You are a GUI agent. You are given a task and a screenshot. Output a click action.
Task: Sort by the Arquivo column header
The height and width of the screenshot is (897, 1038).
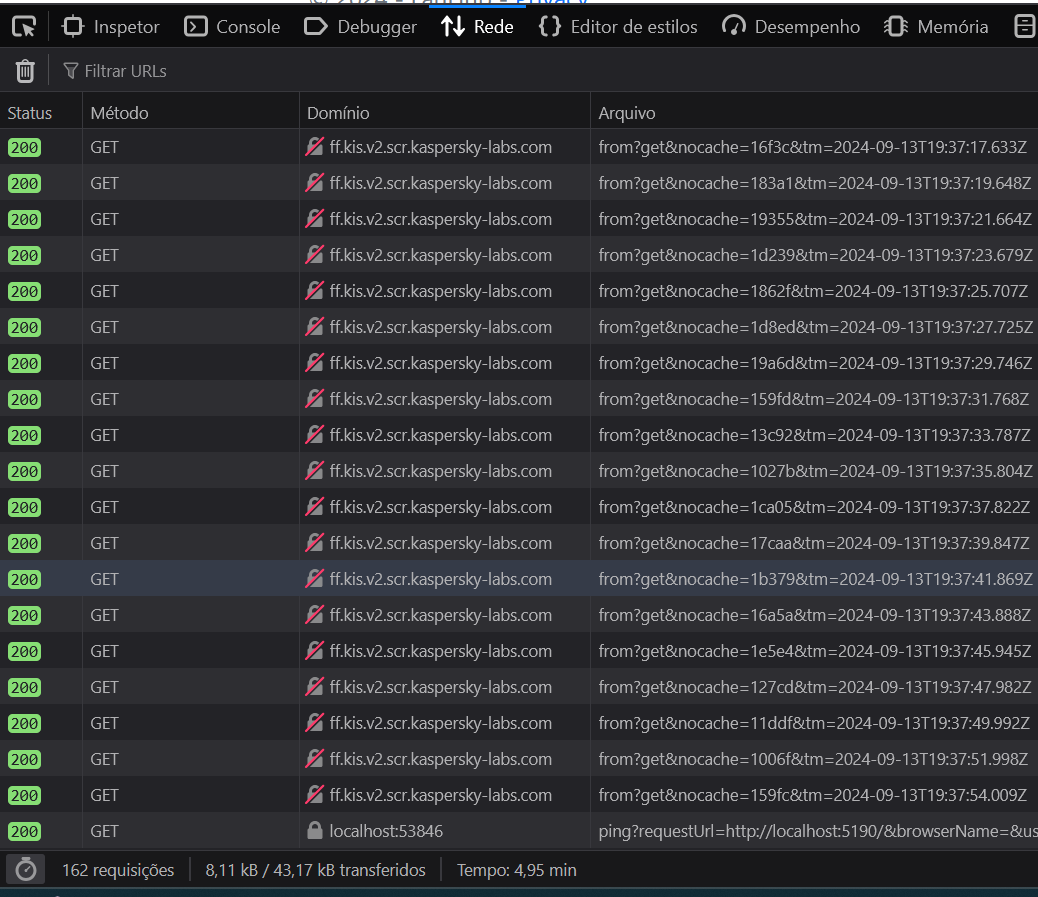click(814, 113)
